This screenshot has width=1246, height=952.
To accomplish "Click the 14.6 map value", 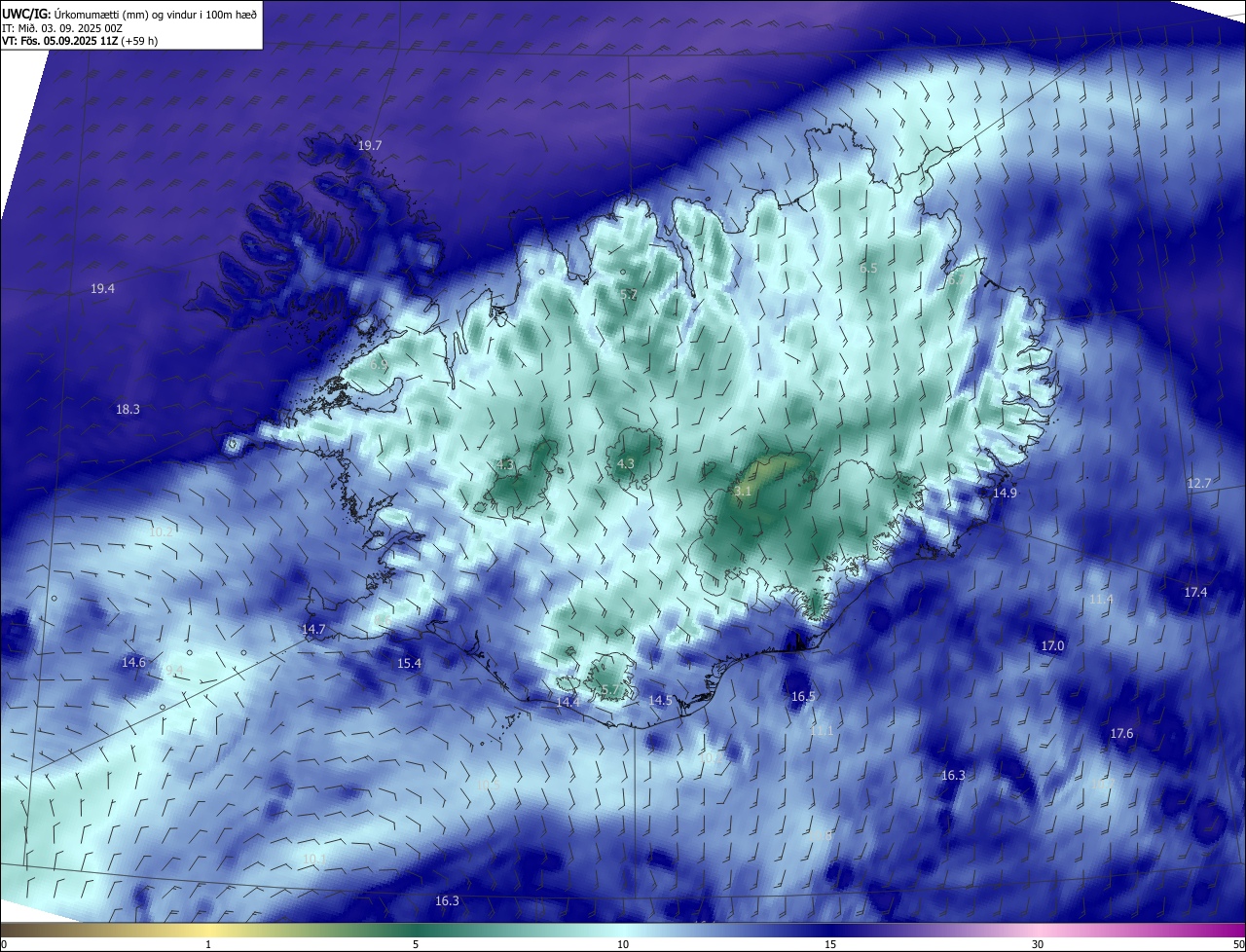I will [x=133, y=662].
